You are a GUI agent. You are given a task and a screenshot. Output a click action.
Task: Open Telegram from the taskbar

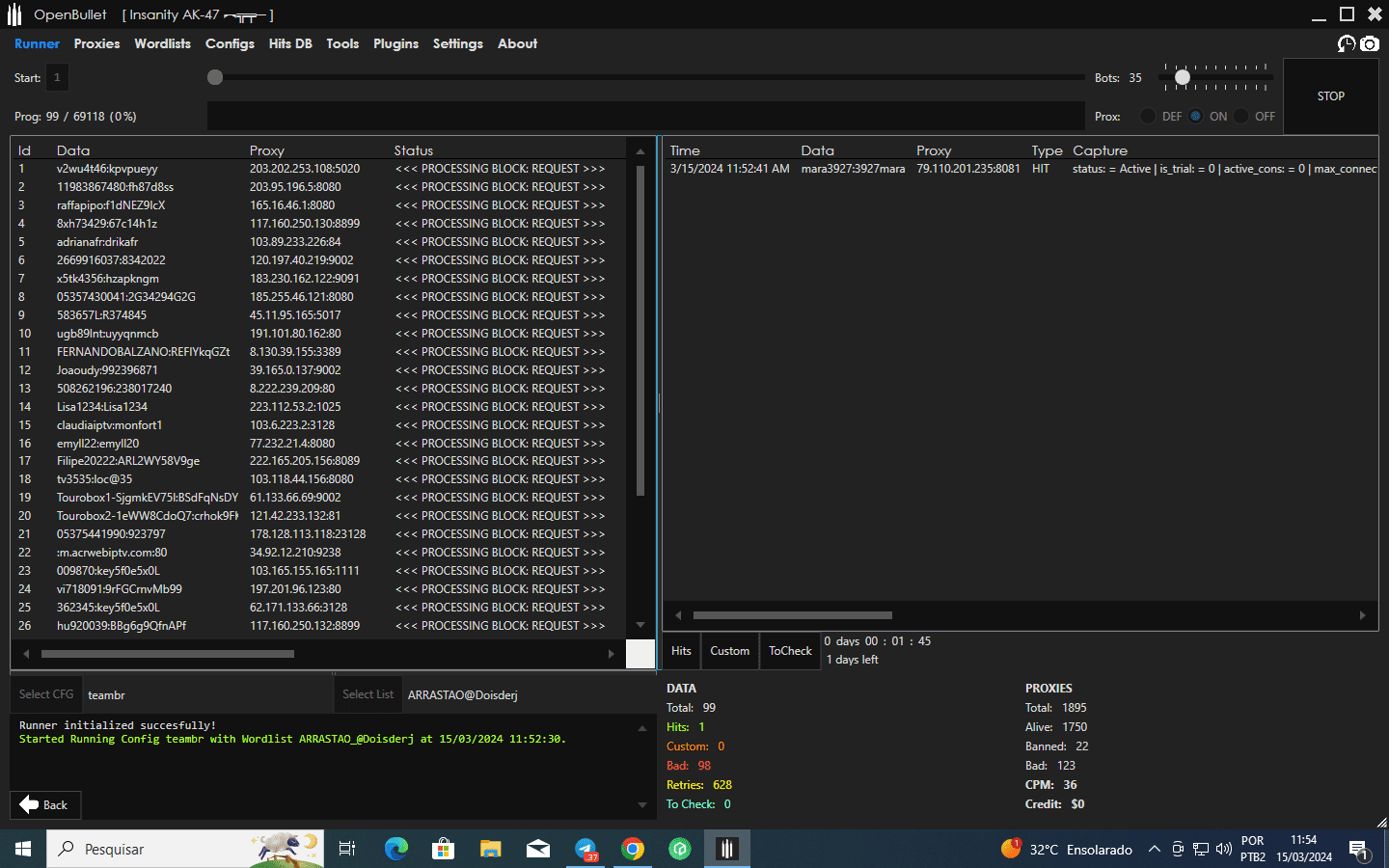click(x=586, y=849)
